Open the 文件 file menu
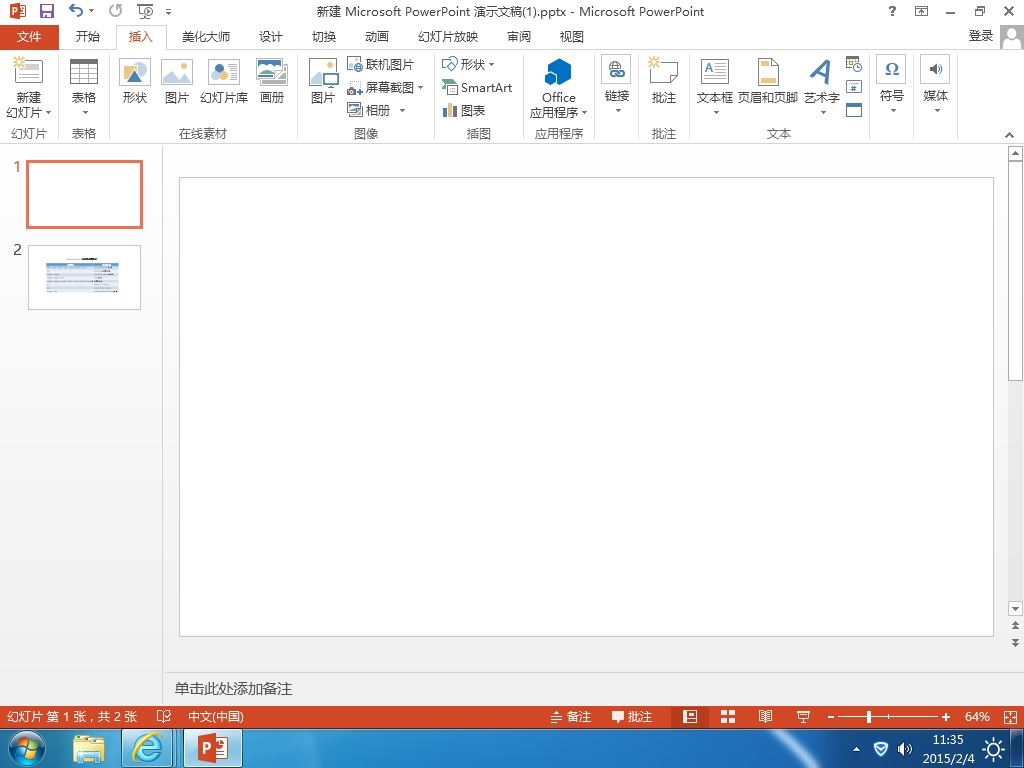 tap(29, 37)
